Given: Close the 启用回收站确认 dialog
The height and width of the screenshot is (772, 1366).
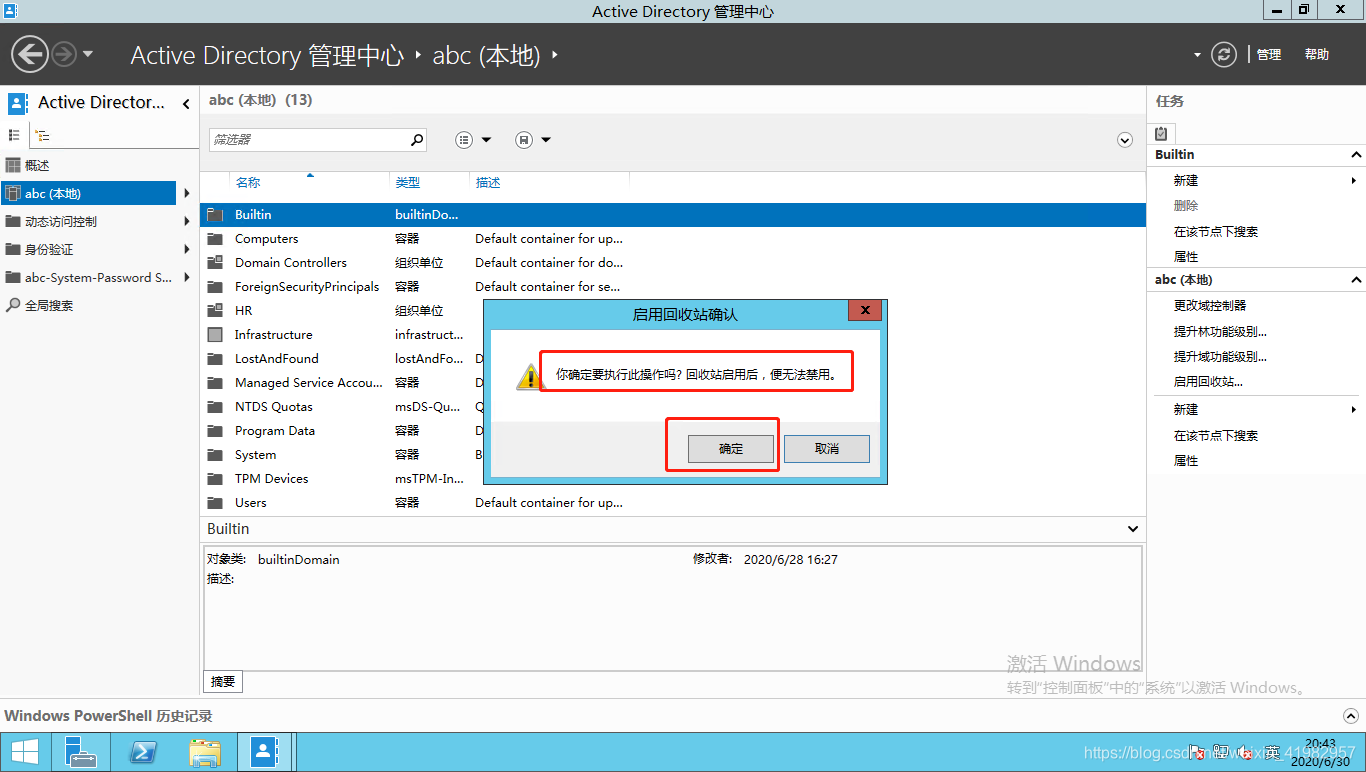Looking at the screenshot, I should (865, 310).
